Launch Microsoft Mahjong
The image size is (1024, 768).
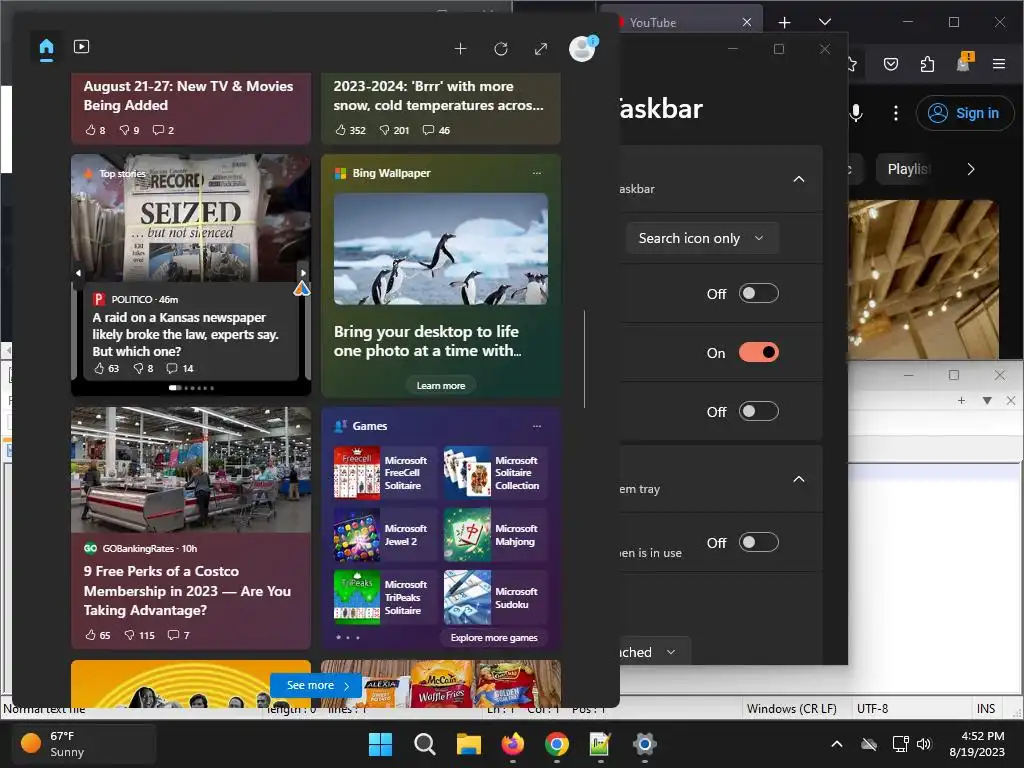pos(495,535)
